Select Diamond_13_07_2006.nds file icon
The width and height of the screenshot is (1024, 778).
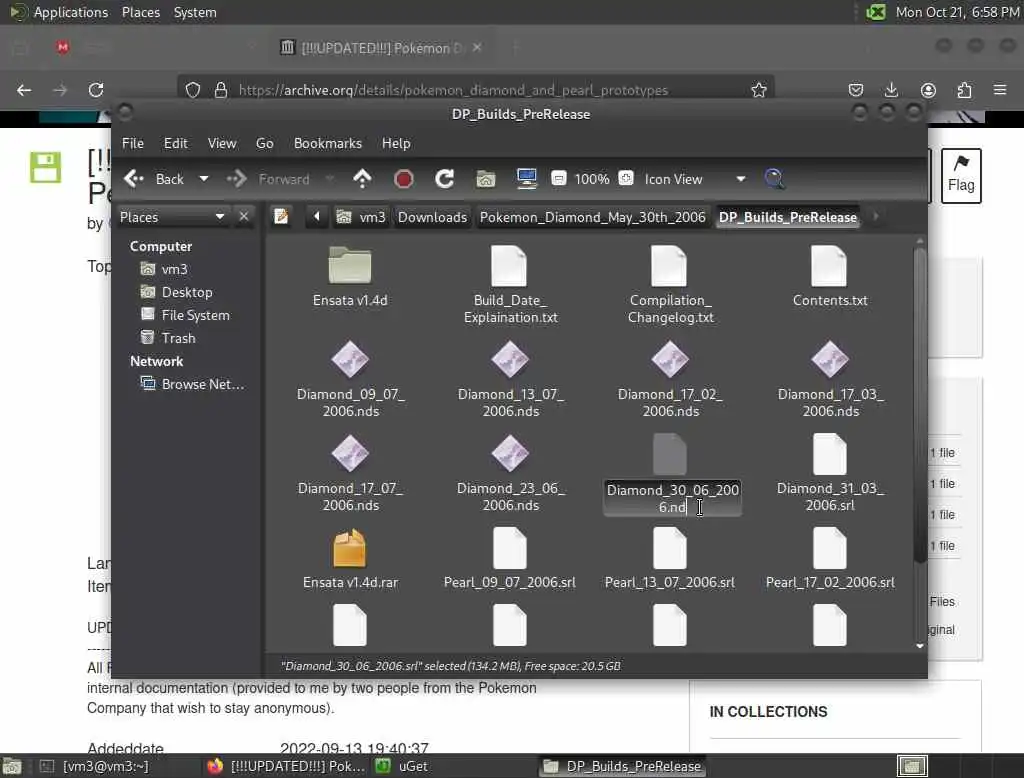click(510, 360)
